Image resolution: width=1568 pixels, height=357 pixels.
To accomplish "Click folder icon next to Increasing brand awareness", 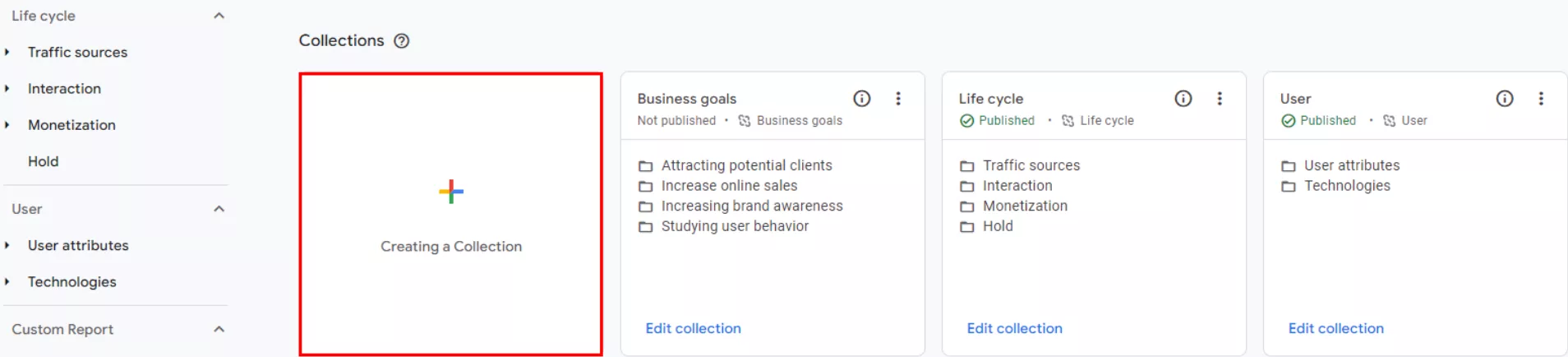I will point(646,206).
